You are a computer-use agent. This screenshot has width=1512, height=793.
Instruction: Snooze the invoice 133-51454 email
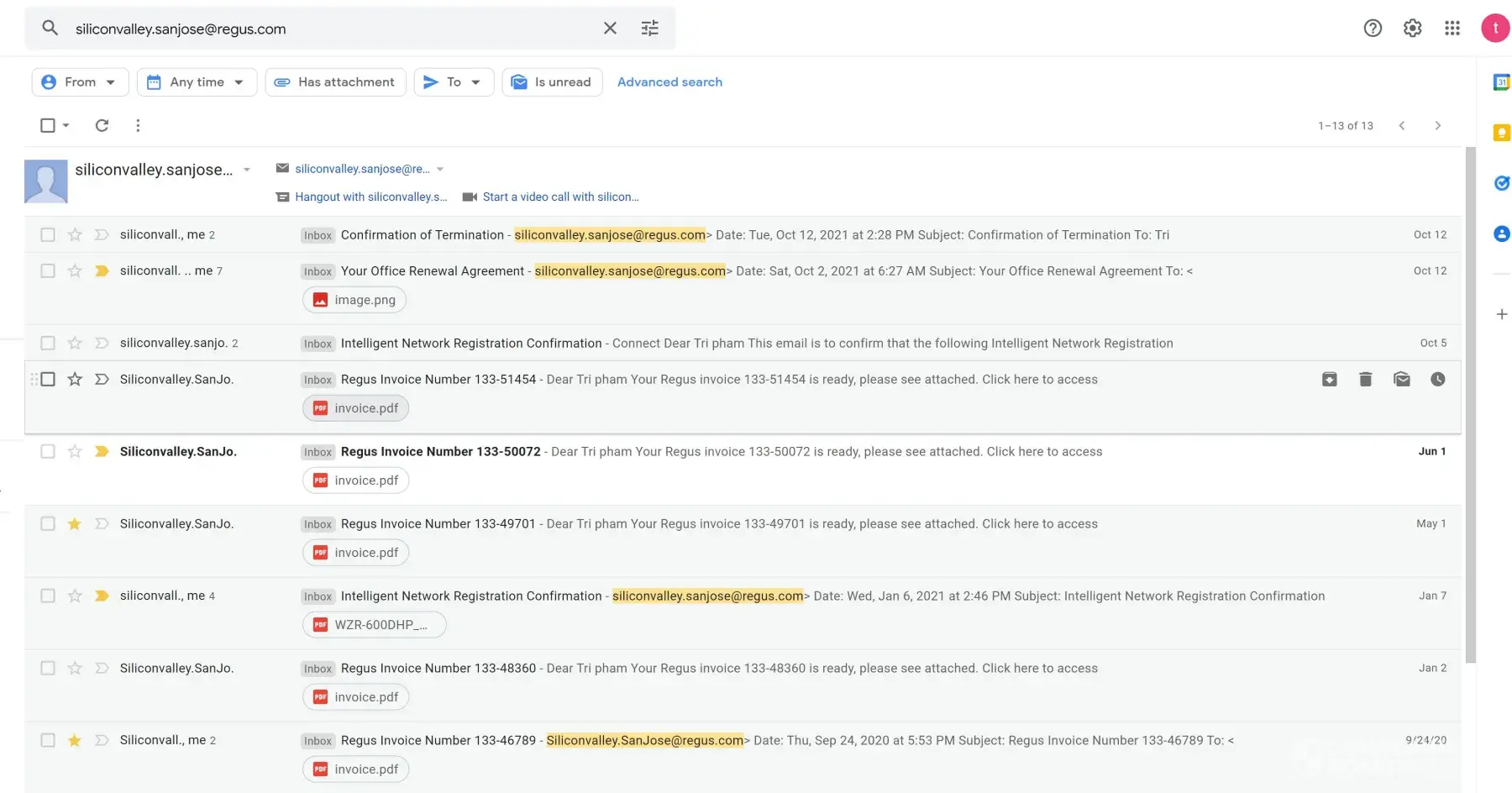tap(1437, 380)
